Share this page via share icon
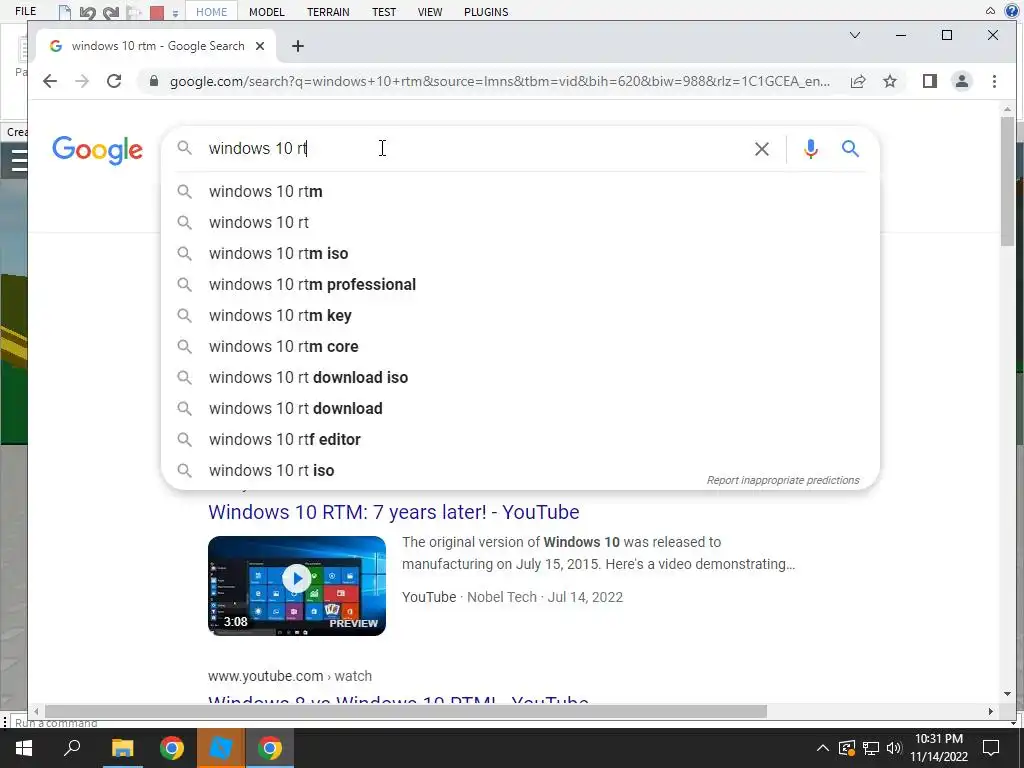The width and height of the screenshot is (1024, 768). point(857,81)
